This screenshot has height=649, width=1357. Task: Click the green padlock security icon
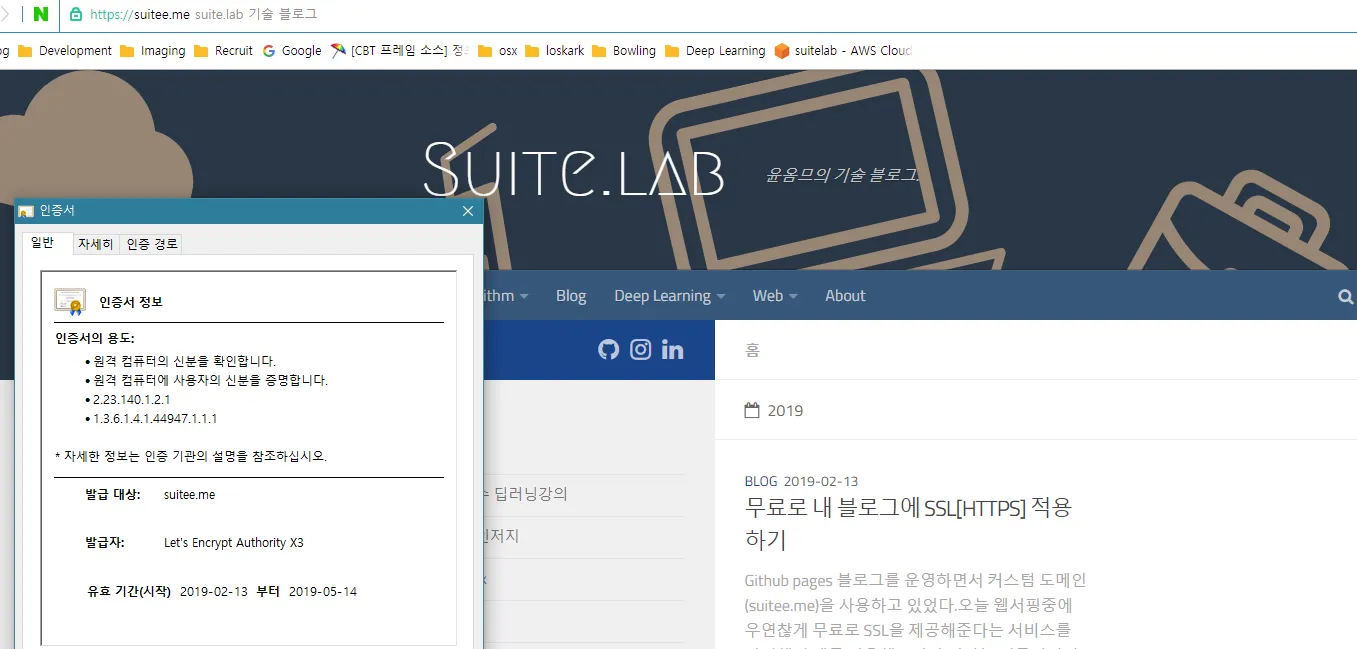coord(75,14)
